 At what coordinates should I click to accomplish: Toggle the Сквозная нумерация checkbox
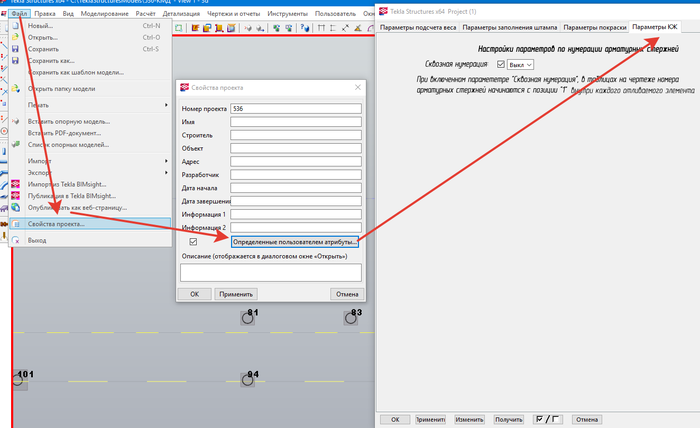point(501,64)
